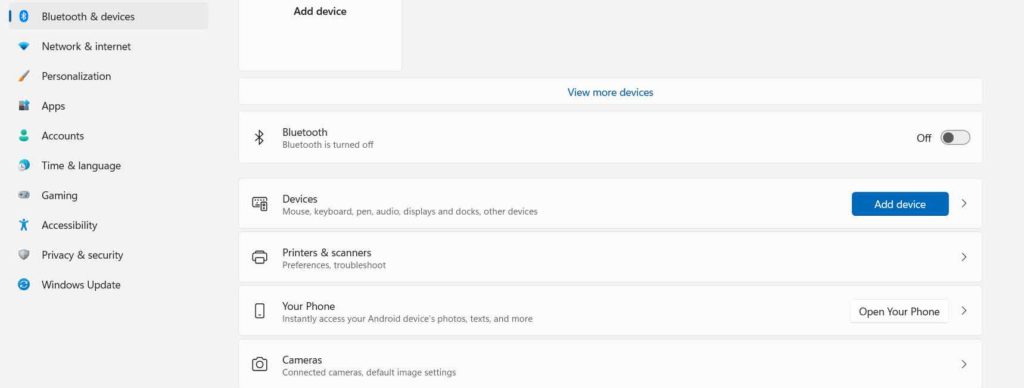Click the Off label beside Bluetooth toggle

point(923,138)
